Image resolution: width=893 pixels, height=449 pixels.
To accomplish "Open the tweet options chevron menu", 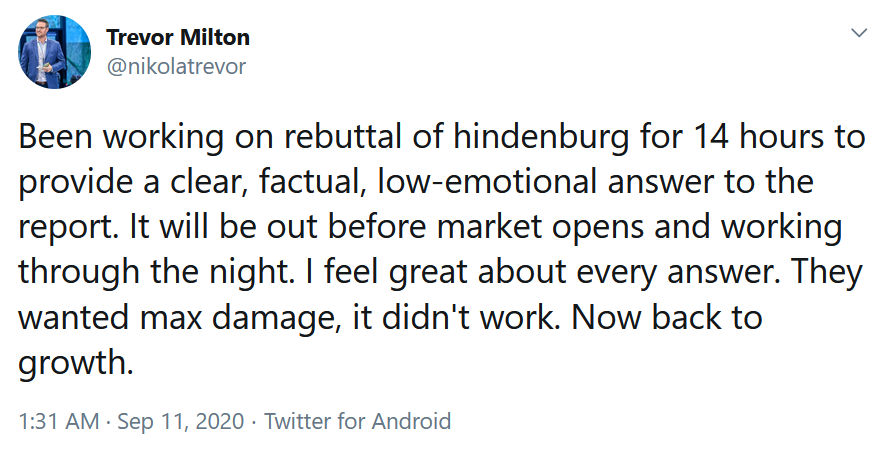I will tap(859, 32).
